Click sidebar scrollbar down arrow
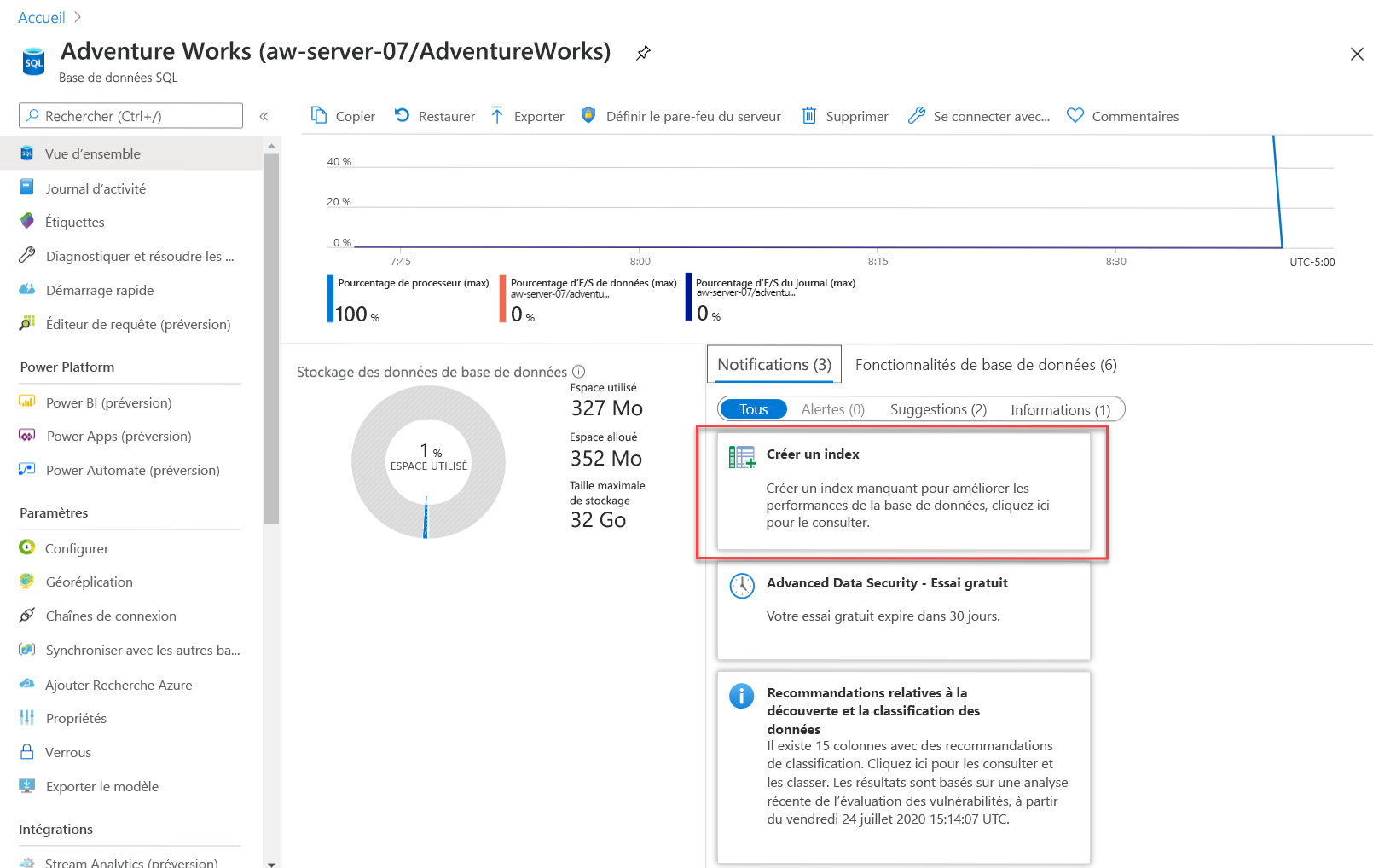Image resolution: width=1373 pixels, height=868 pixels. 271,863
